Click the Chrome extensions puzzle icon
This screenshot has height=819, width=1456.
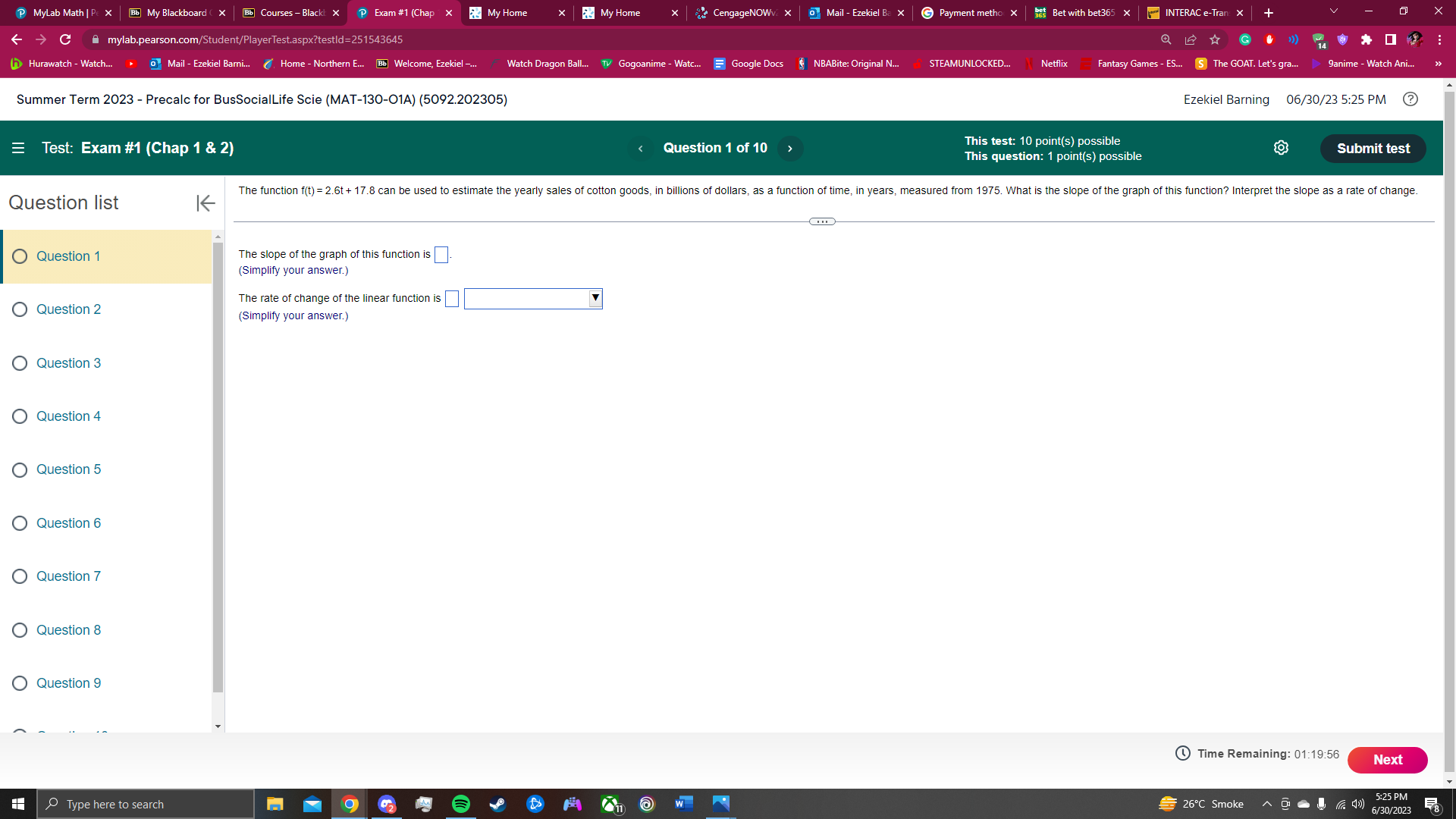pos(1367,39)
